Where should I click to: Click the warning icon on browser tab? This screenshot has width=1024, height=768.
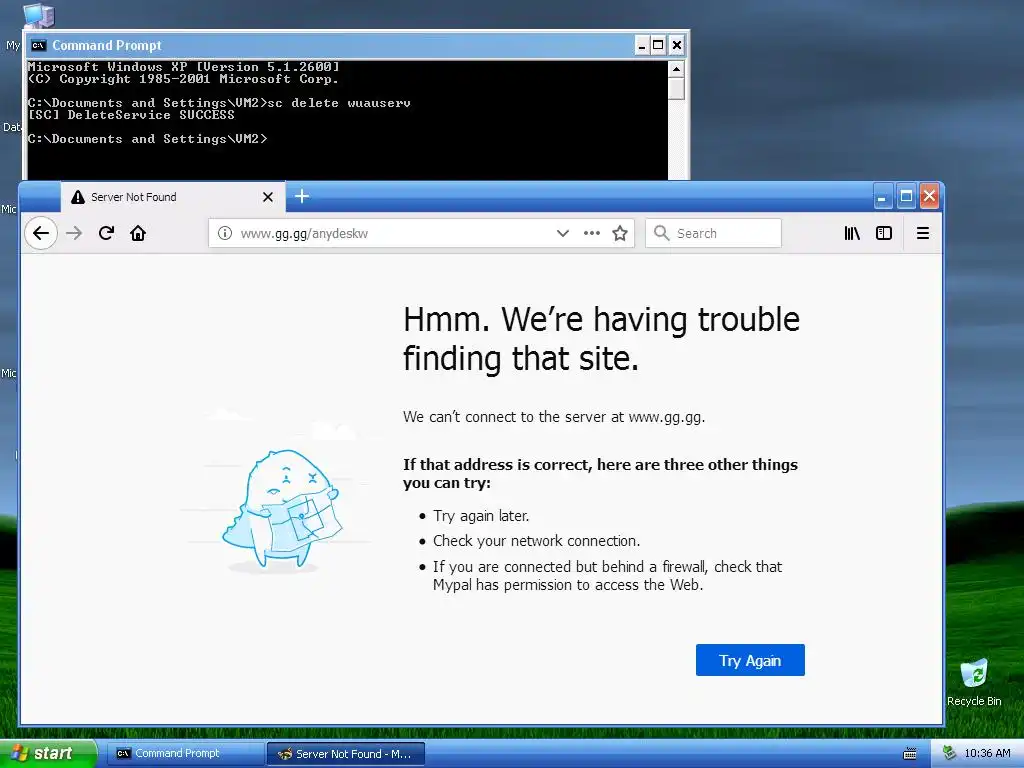78,197
